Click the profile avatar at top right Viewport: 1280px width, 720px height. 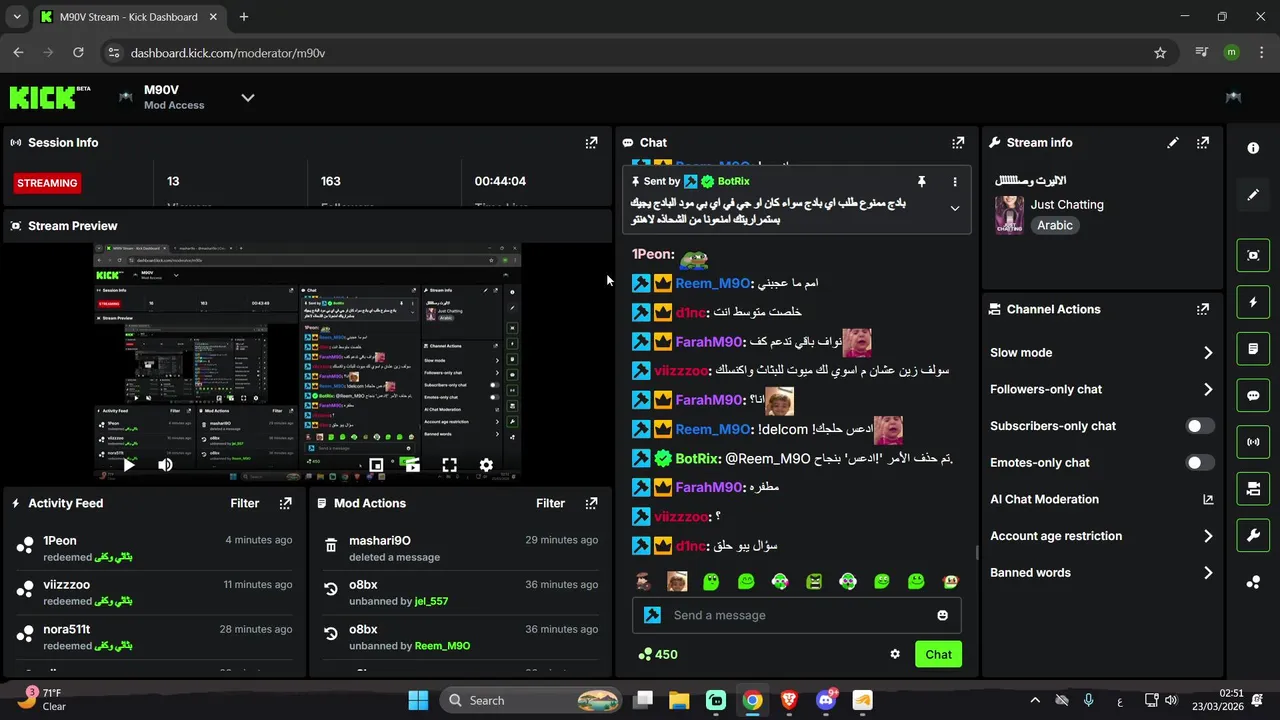pos(1233,97)
